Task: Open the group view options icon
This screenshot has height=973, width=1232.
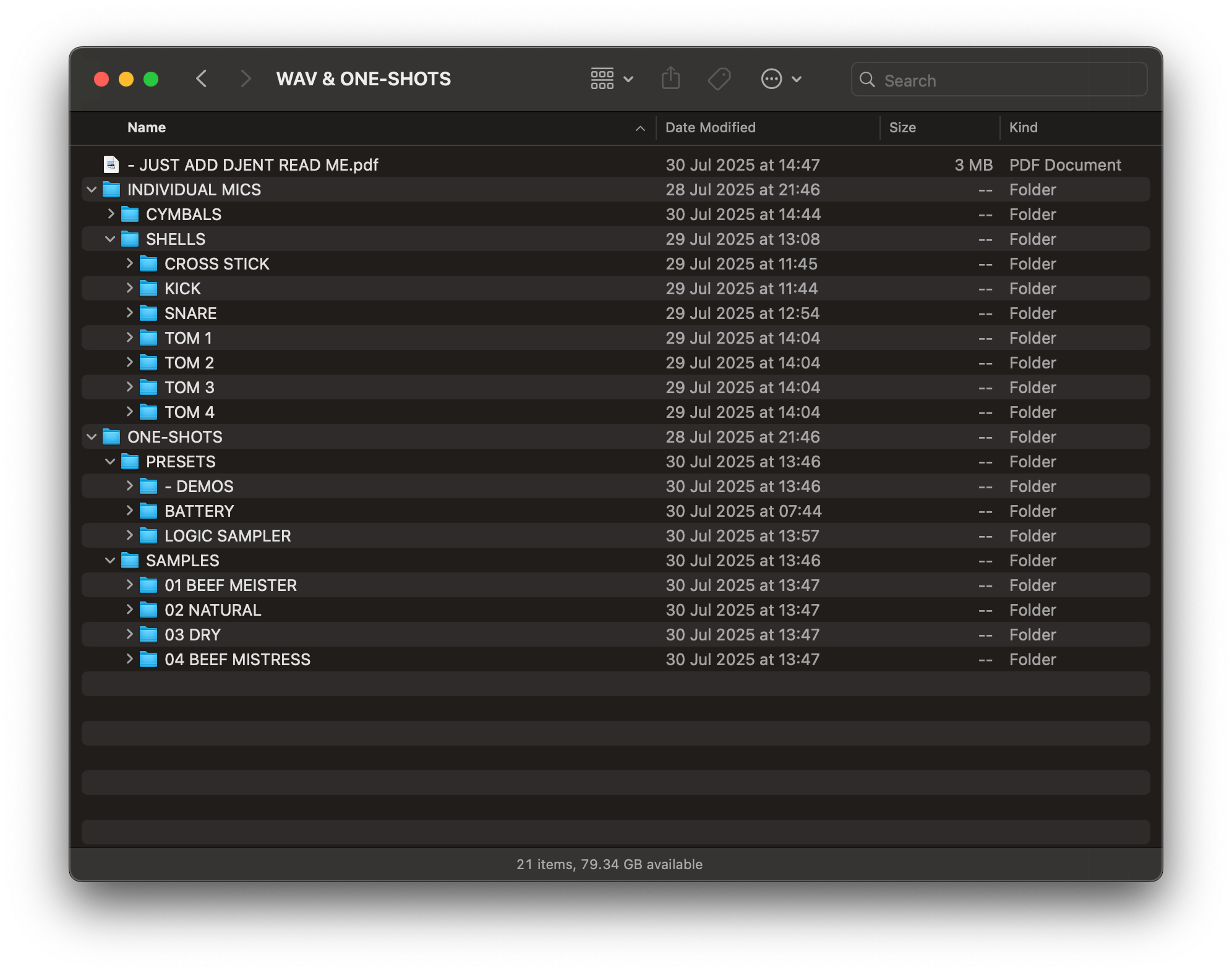Action: pyautogui.click(x=612, y=79)
